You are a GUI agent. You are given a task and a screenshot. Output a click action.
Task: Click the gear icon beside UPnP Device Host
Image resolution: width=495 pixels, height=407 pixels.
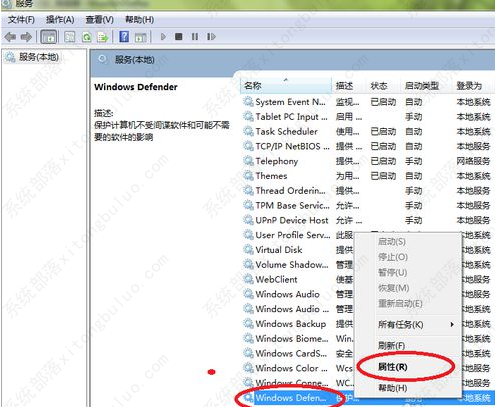[x=248, y=219]
